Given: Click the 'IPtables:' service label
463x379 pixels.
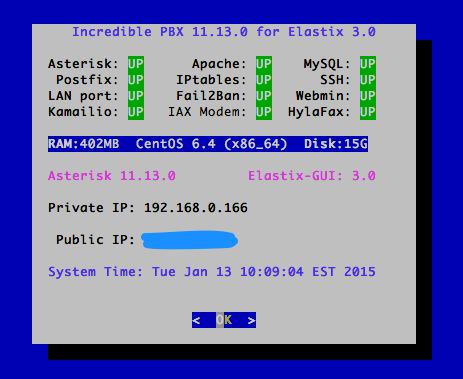Looking at the screenshot, I should (x=211, y=80).
